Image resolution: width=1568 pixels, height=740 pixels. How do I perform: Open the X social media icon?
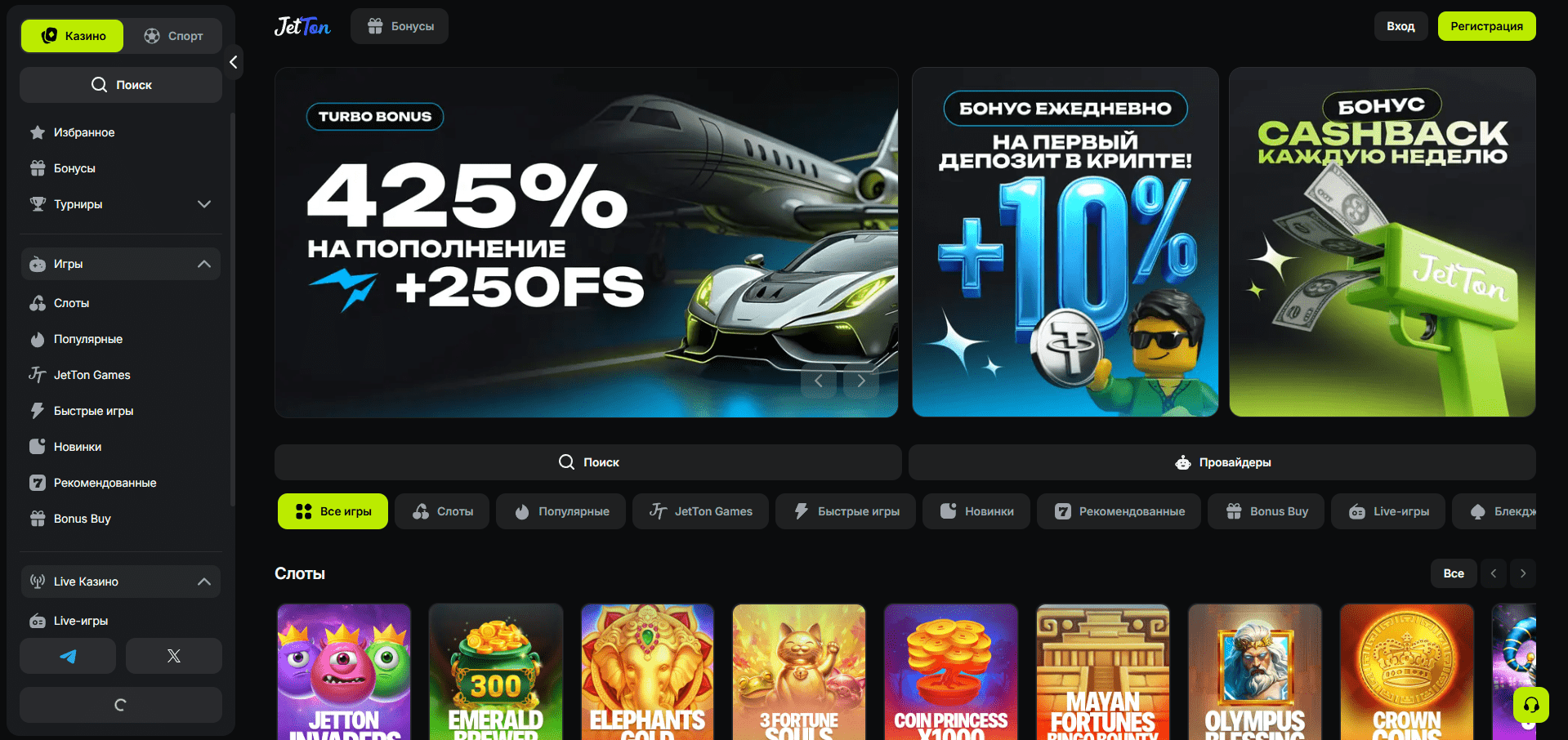pyautogui.click(x=173, y=656)
